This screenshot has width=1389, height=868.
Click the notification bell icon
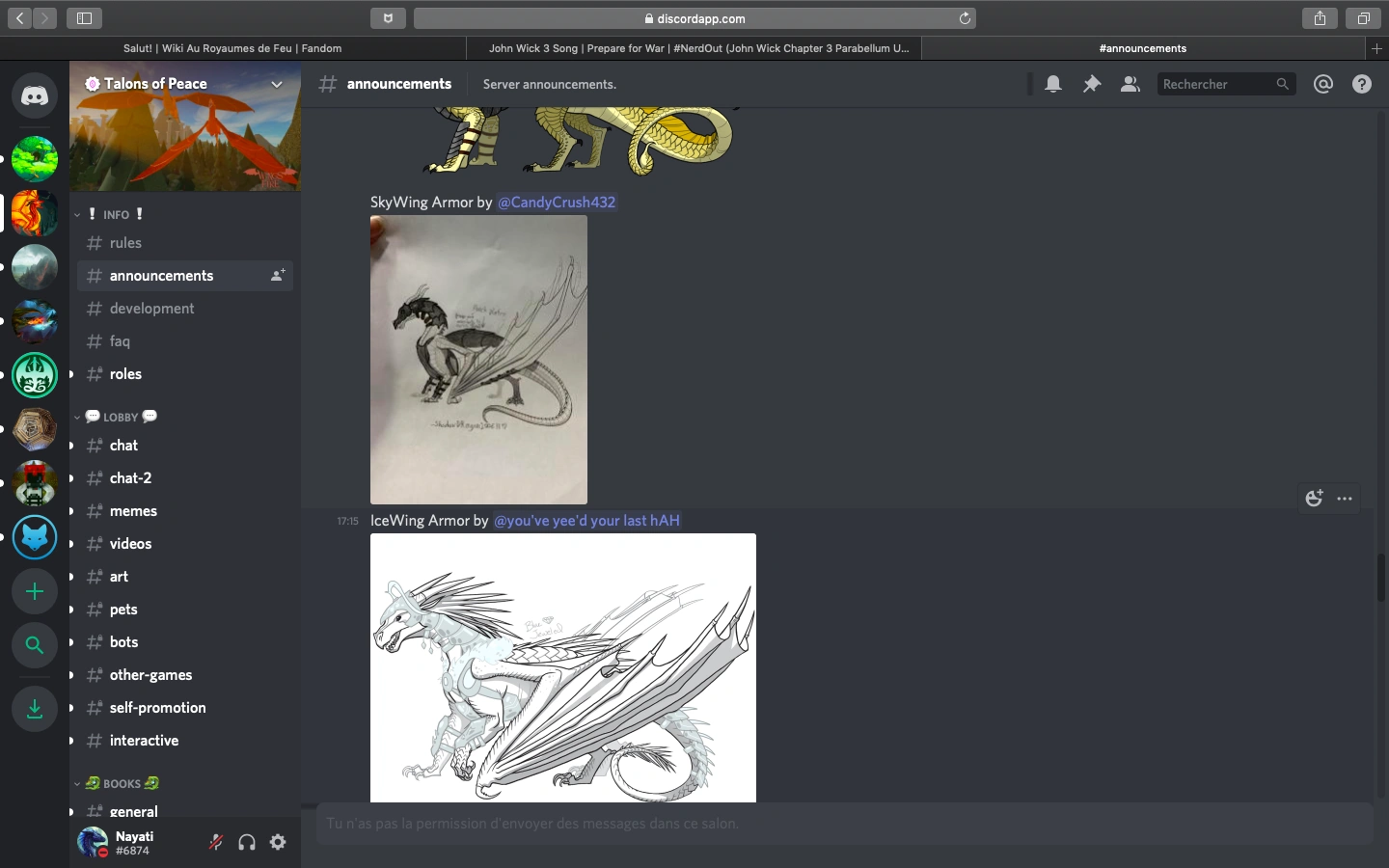click(1053, 85)
